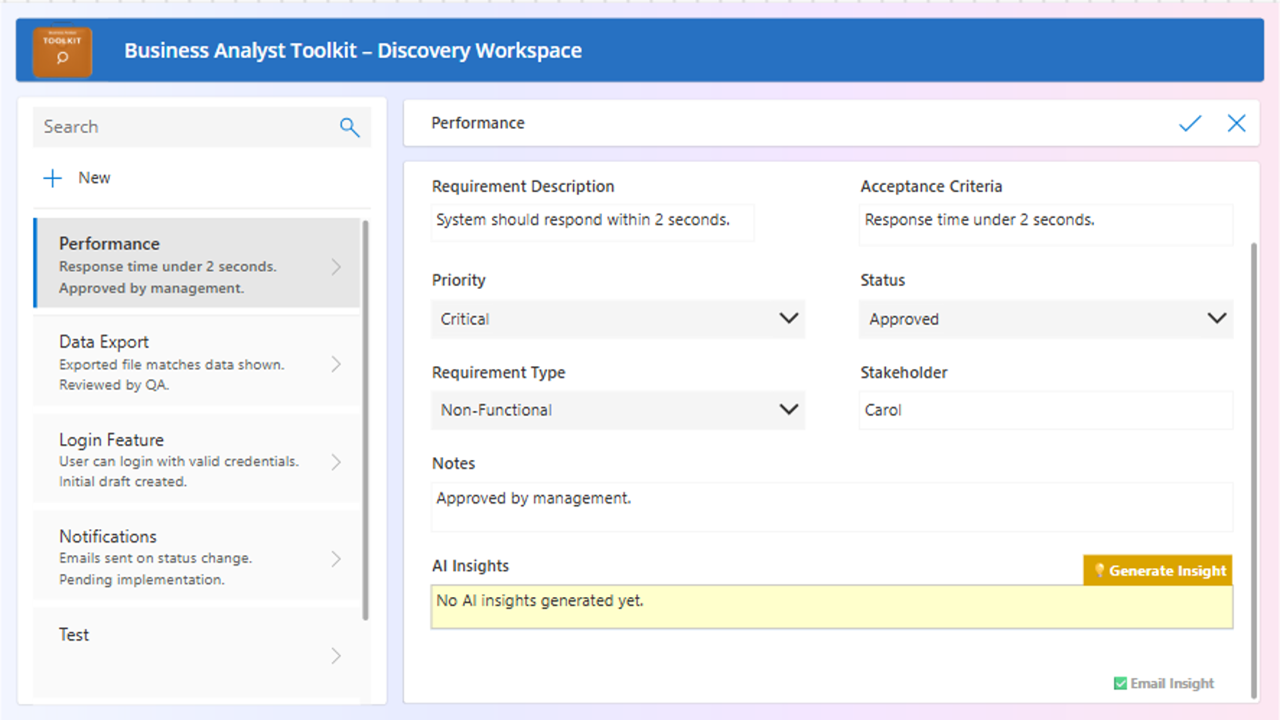Viewport: 1280px width, 720px height.
Task: Edit the Stakeholder field containing Carol
Action: [1046, 410]
